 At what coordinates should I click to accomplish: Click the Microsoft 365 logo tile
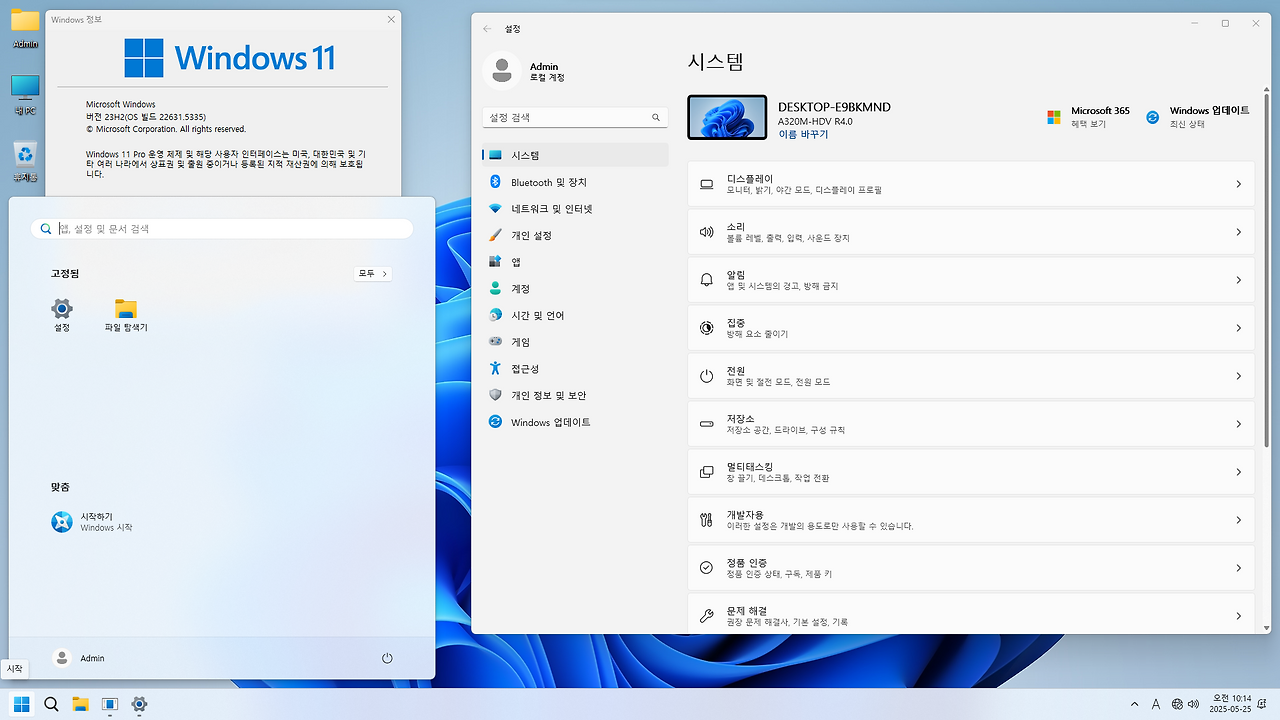[1053, 117]
